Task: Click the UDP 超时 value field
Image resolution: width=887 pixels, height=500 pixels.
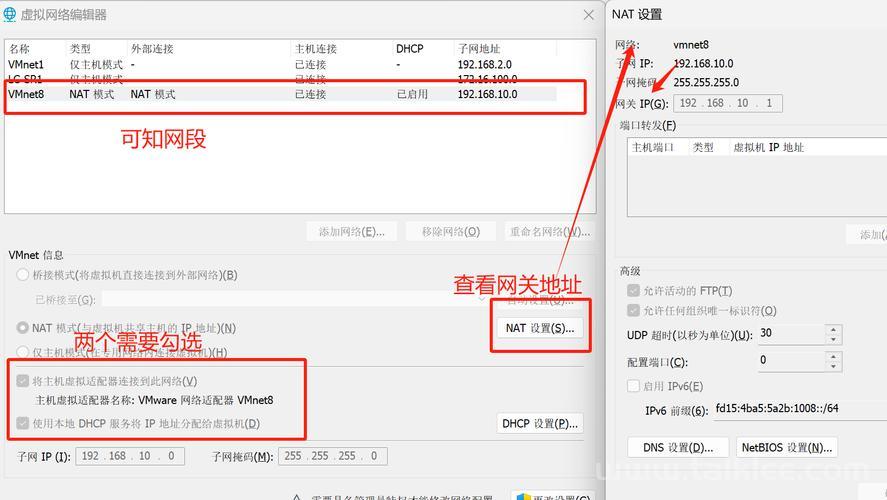Action: tap(791, 333)
